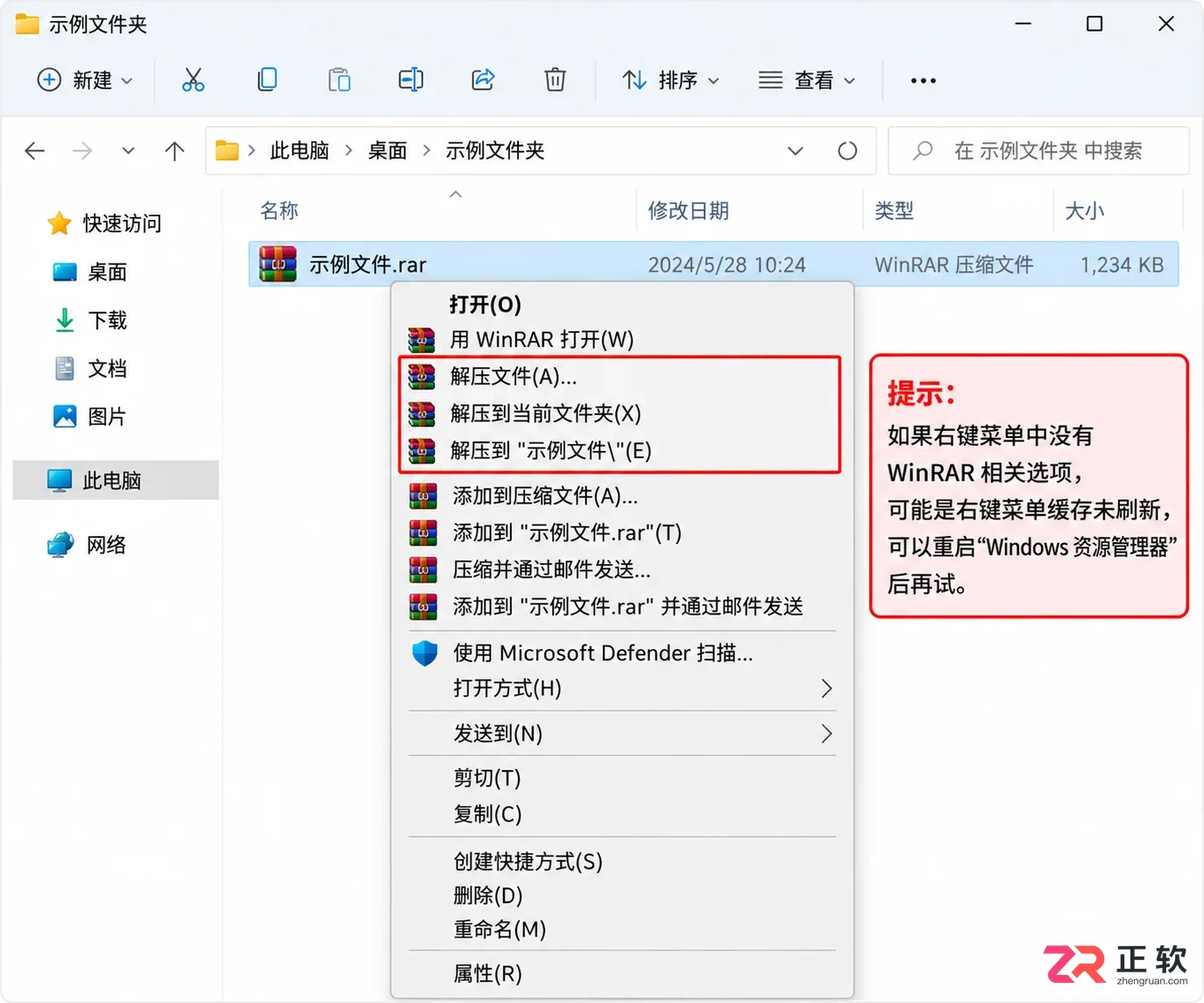The height and width of the screenshot is (1003, 1204).
Task: Expand the recent locations chevron
Action: [x=129, y=151]
